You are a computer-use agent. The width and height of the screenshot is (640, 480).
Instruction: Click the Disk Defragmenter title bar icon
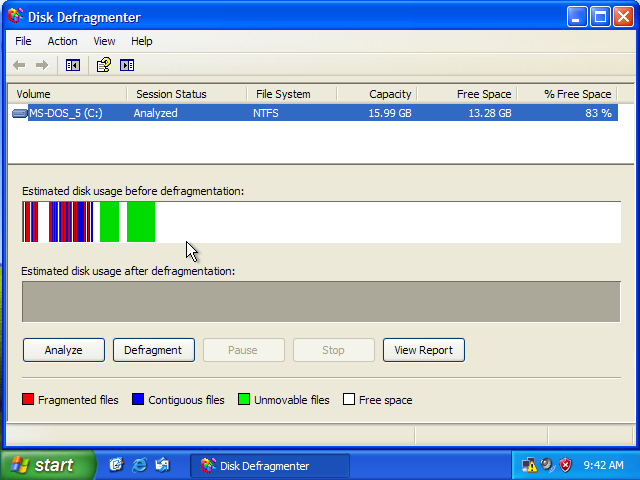(14, 17)
